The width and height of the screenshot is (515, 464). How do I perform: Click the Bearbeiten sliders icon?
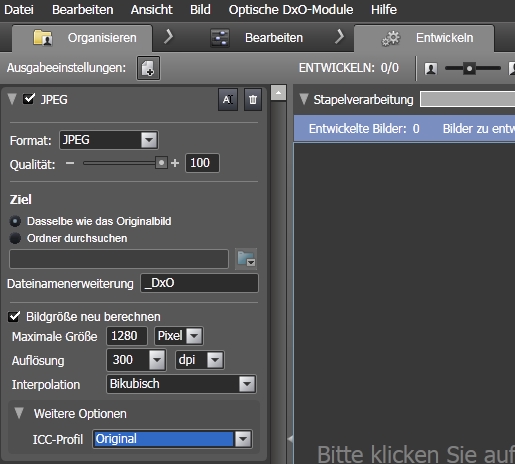(220, 38)
